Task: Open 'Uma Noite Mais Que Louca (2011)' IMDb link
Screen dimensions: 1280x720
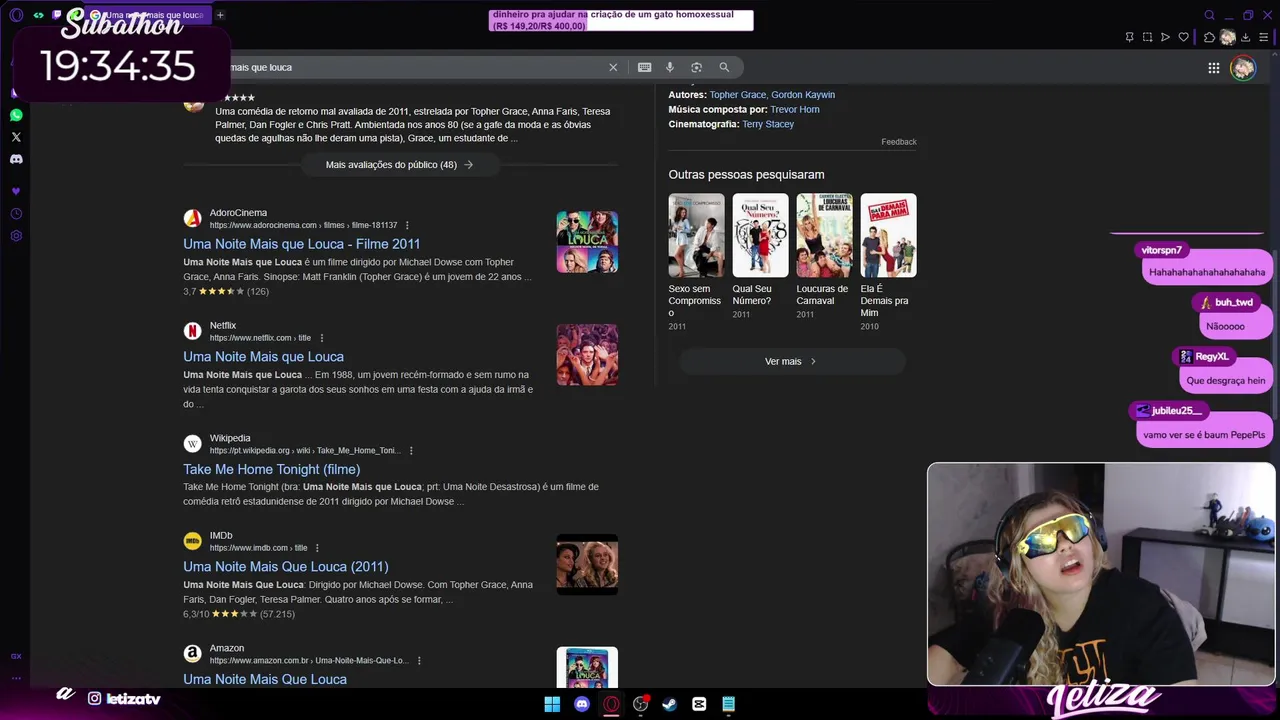Action: click(x=285, y=567)
